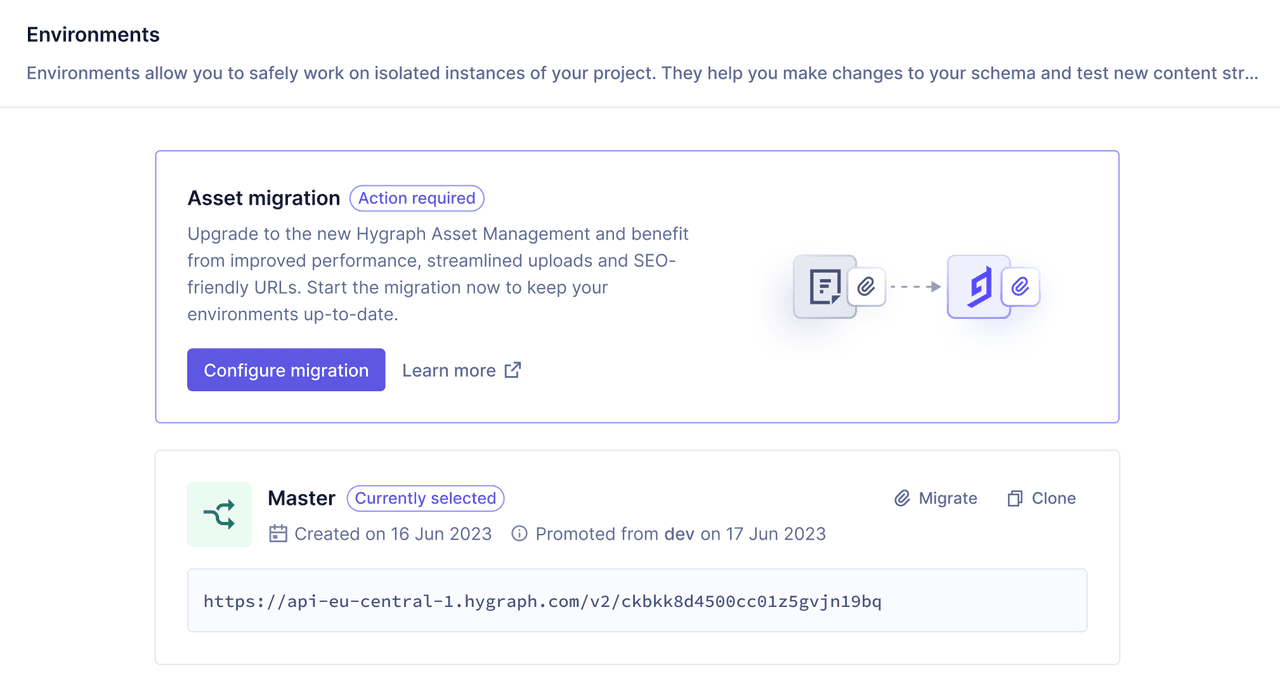Image resolution: width=1280 pixels, height=676 pixels.
Task: Click the copy icon beside Clone
Action: tap(1012, 498)
